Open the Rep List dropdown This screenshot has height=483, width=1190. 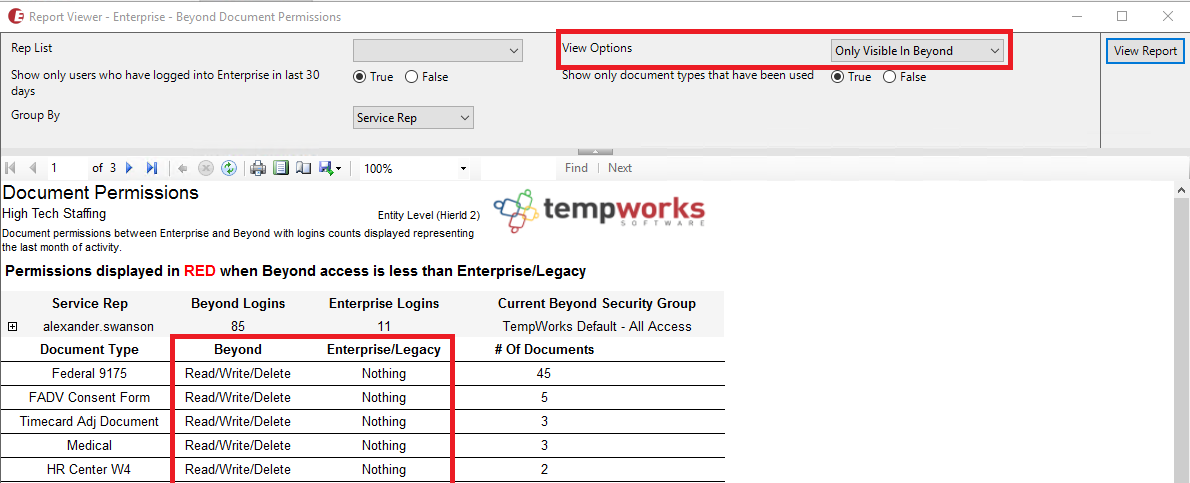pyautogui.click(x=438, y=51)
